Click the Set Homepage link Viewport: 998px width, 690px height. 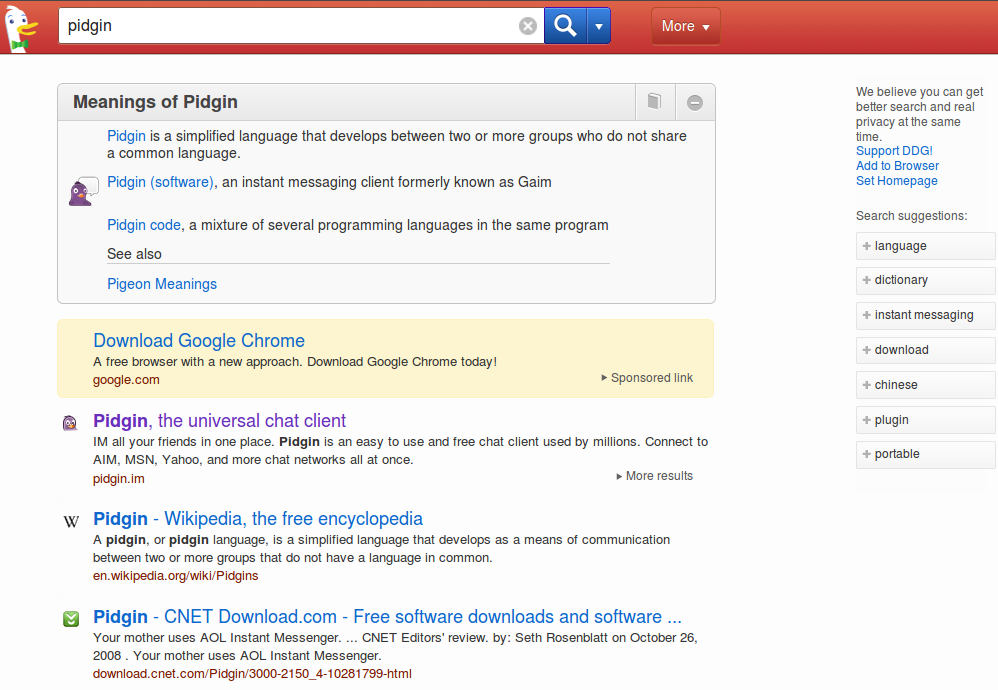click(897, 181)
